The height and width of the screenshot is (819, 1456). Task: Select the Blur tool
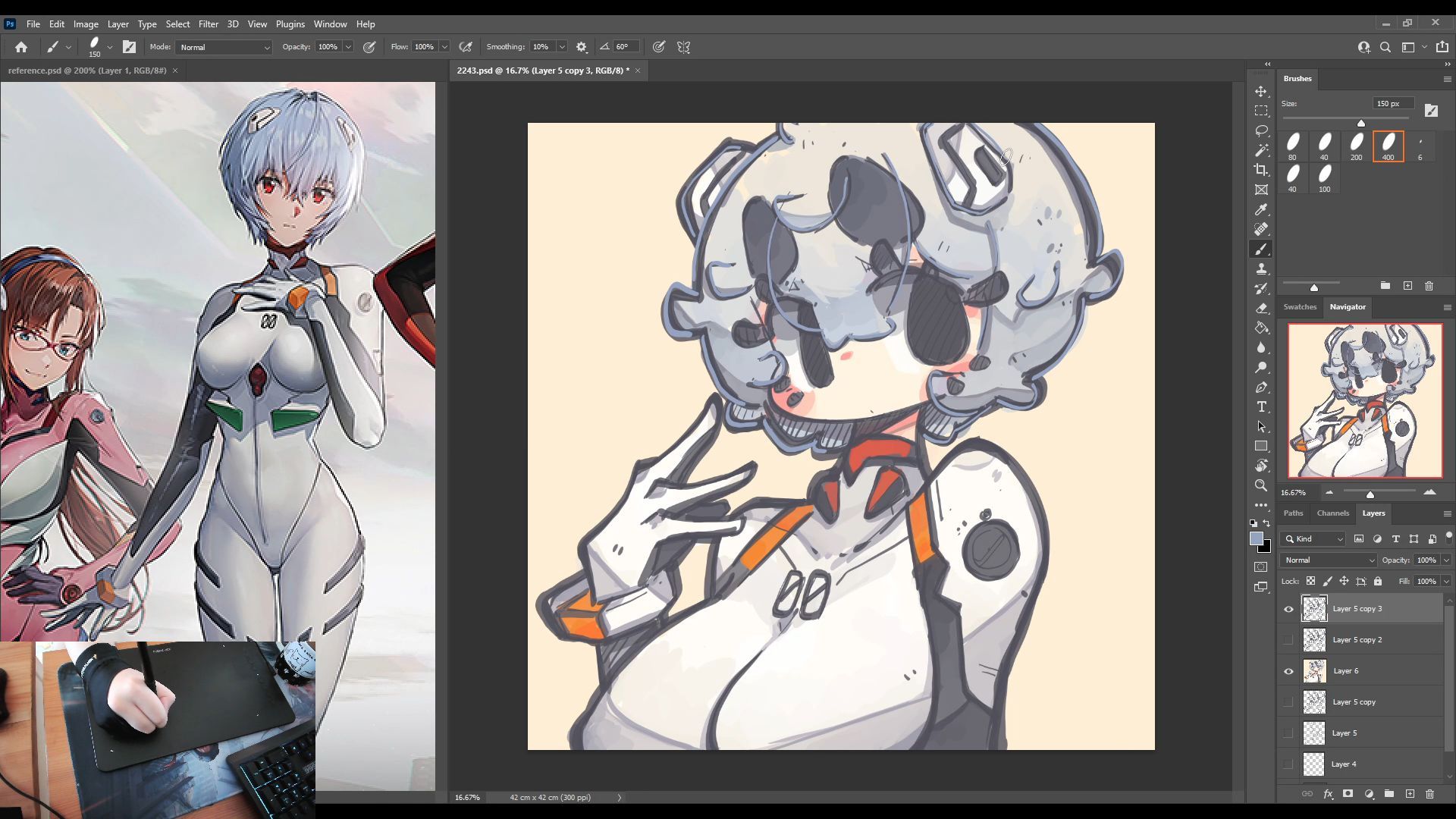1261,347
